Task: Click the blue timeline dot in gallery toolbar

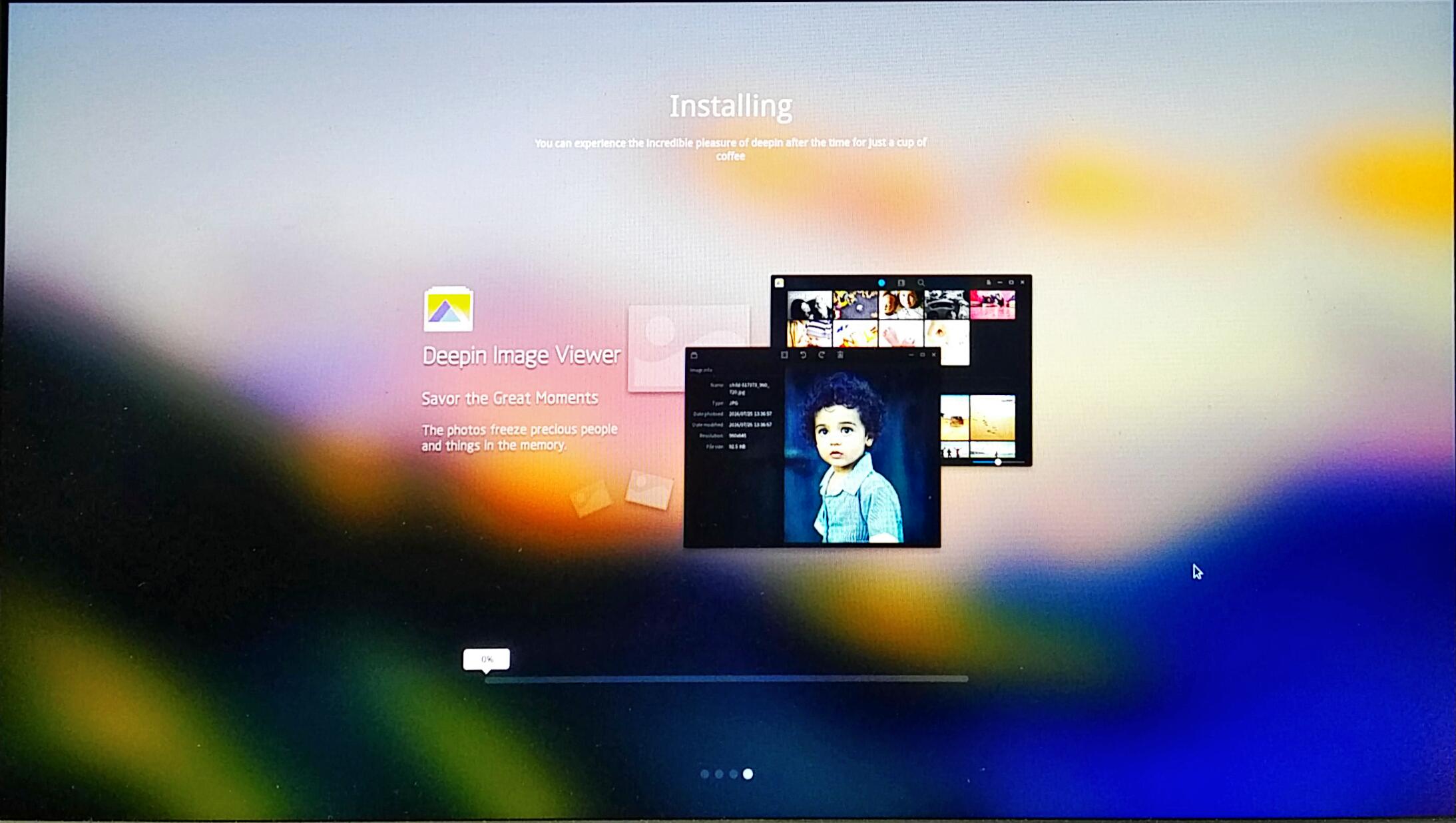Action: 881,283
